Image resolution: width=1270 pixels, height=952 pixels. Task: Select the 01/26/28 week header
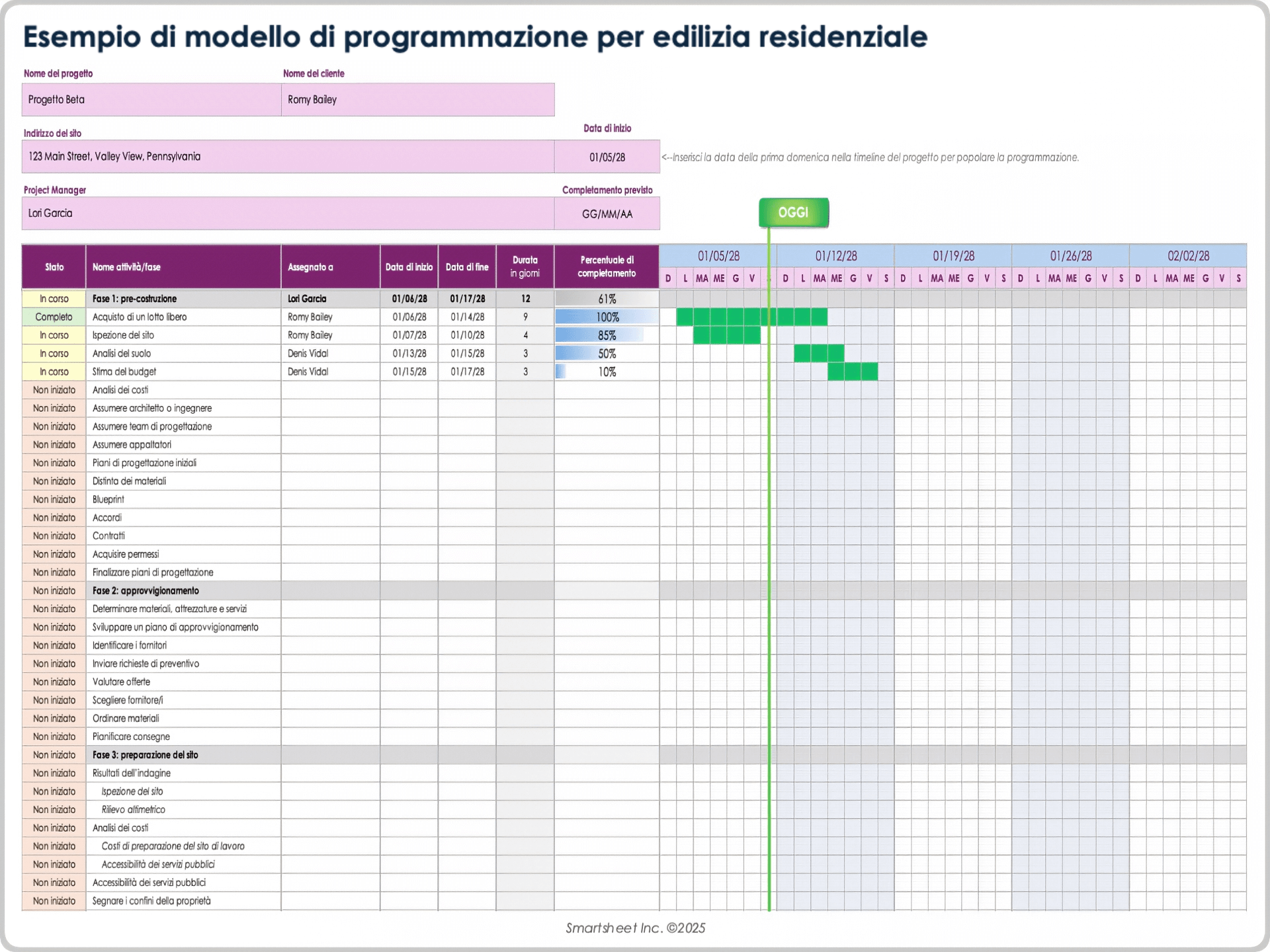(x=1070, y=256)
